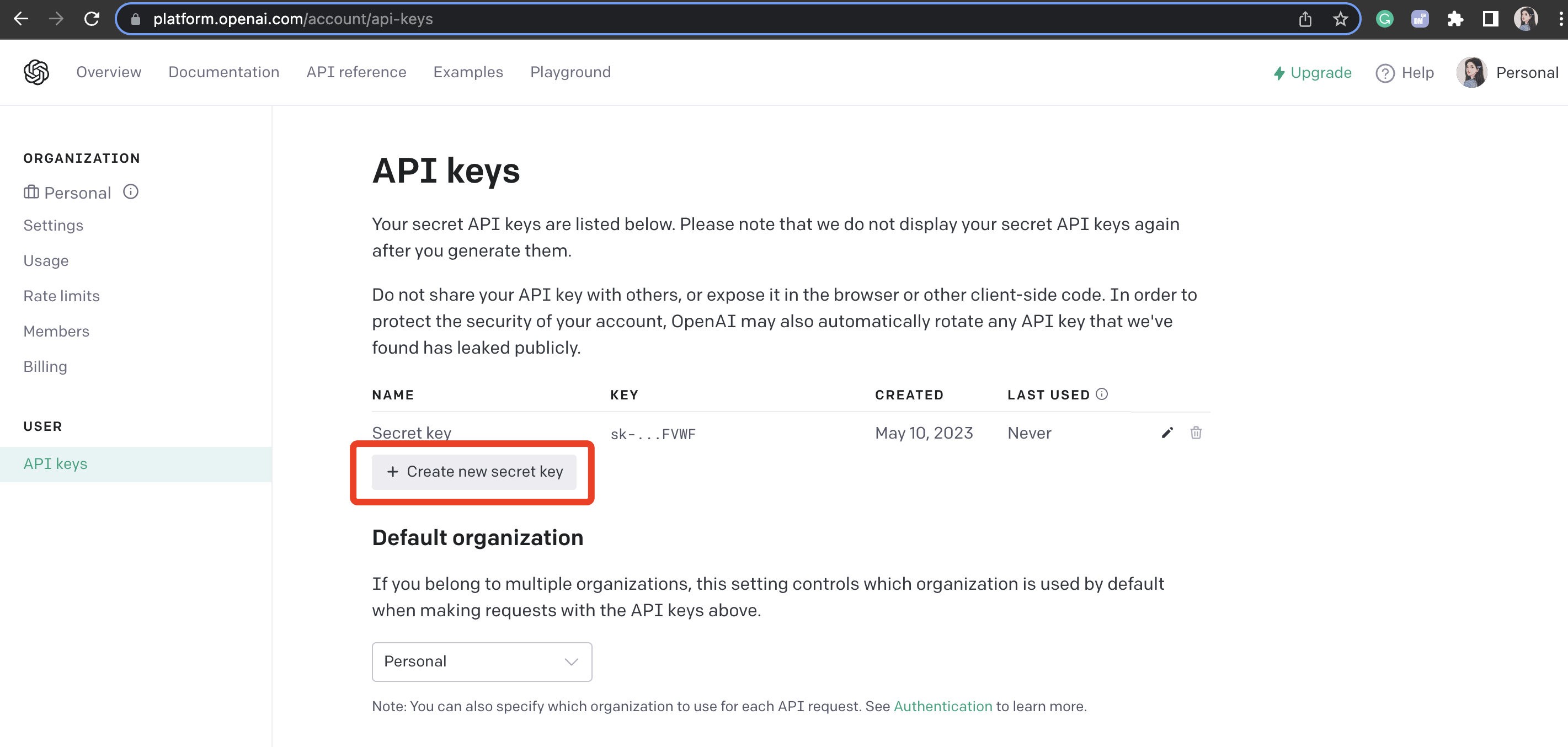Delete the Secret key with trash icon

[x=1196, y=432]
